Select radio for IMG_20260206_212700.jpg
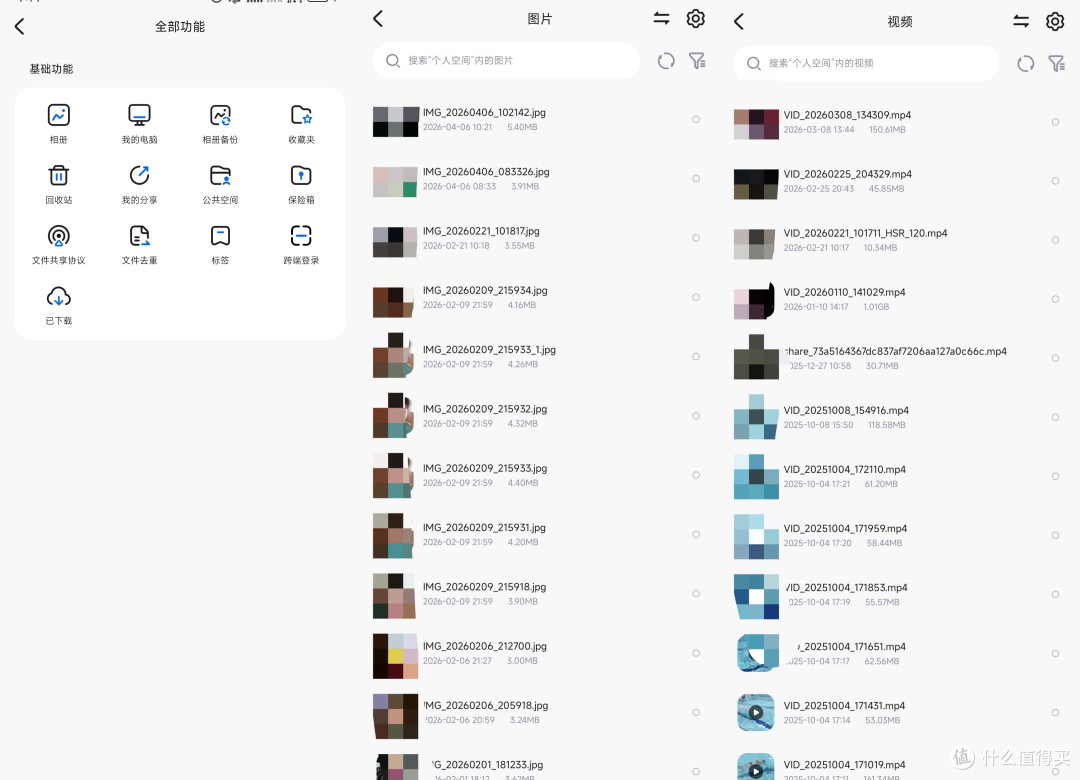Screen dimensions: 1080x780 pos(696,653)
